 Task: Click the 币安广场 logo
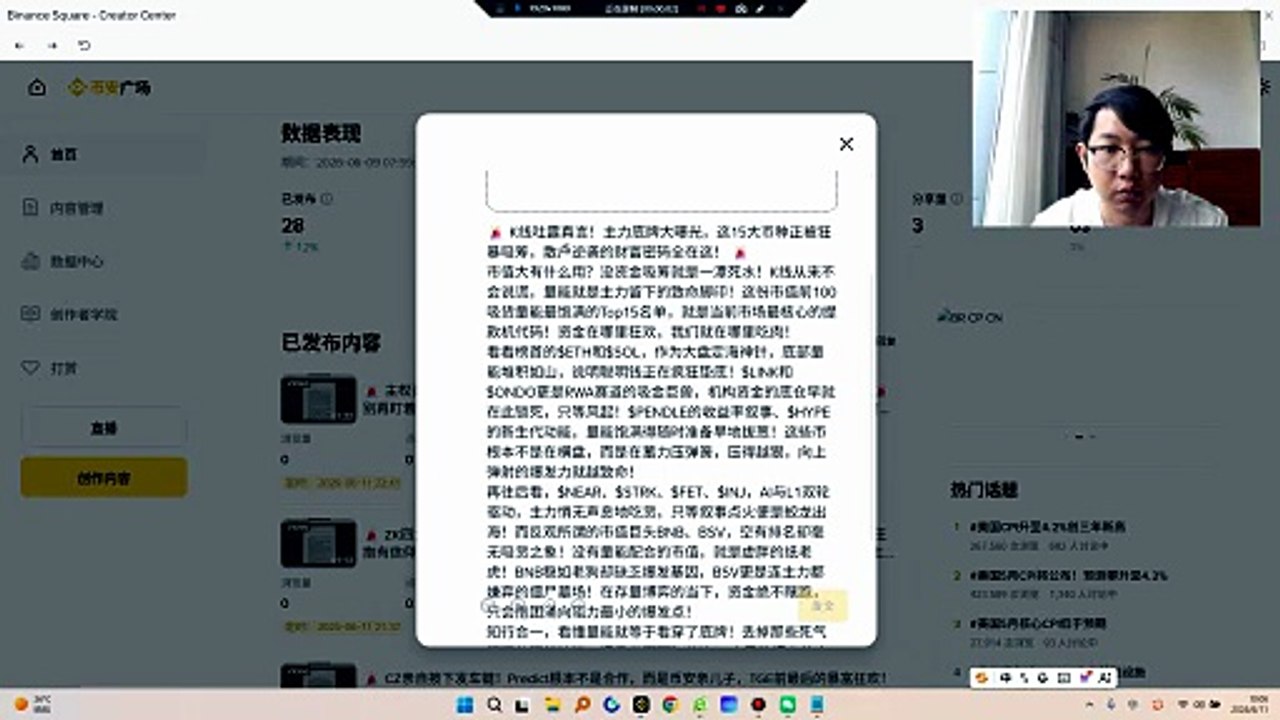[110, 88]
